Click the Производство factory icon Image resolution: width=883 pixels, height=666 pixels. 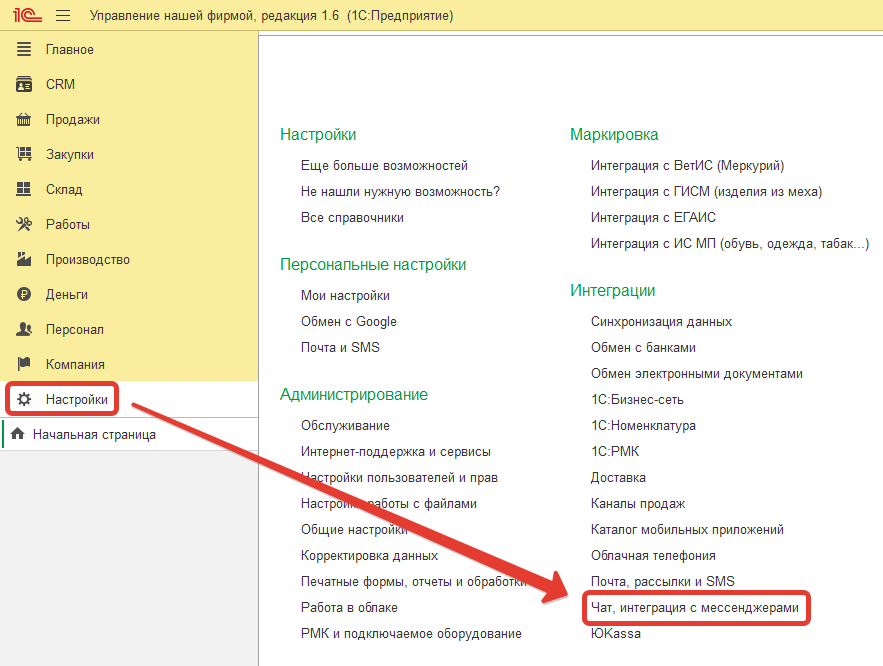pyautogui.click(x=24, y=259)
